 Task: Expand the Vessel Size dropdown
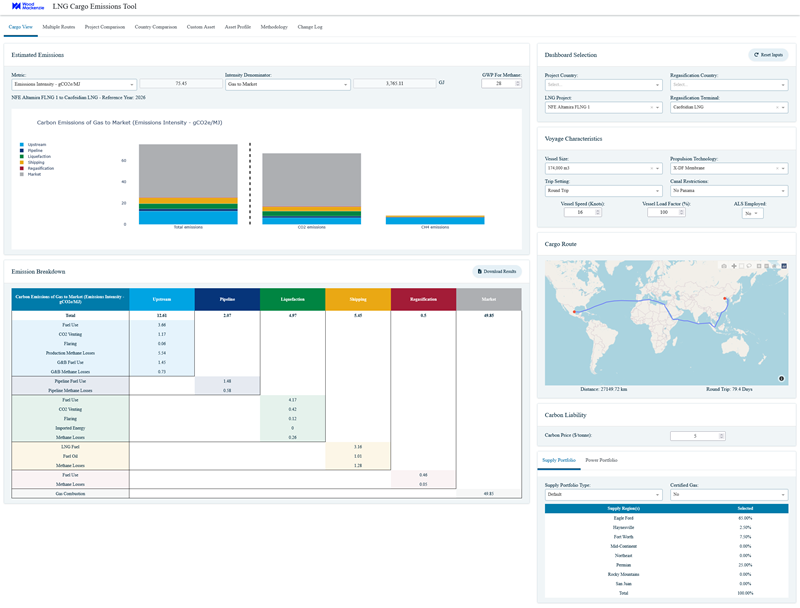click(x=602, y=169)
